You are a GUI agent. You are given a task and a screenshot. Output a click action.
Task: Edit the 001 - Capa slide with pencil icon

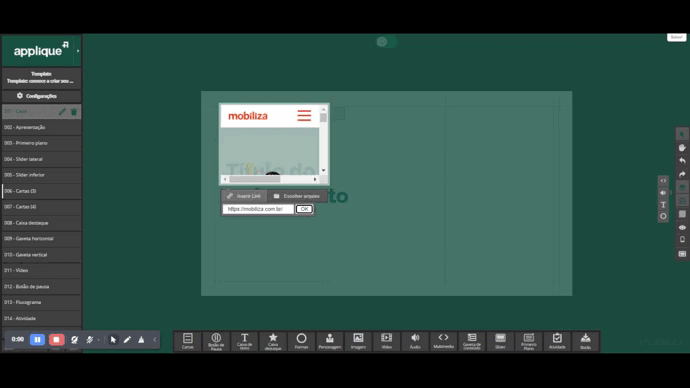(x=62, y=112)
